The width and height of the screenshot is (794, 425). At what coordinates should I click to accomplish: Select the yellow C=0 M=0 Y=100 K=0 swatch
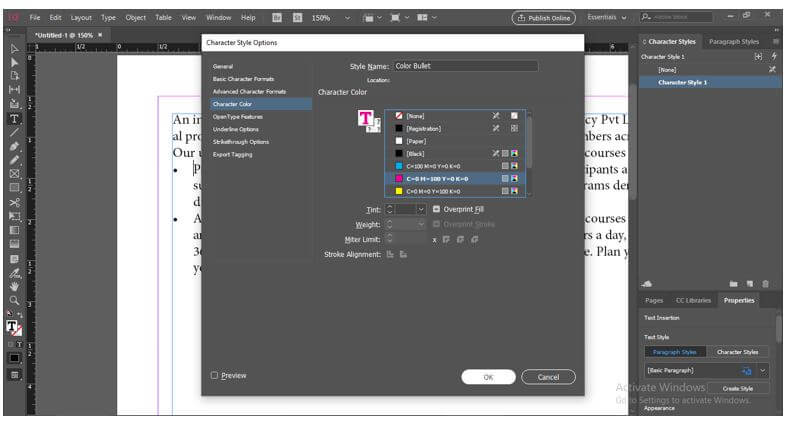(x=455, y=191)
